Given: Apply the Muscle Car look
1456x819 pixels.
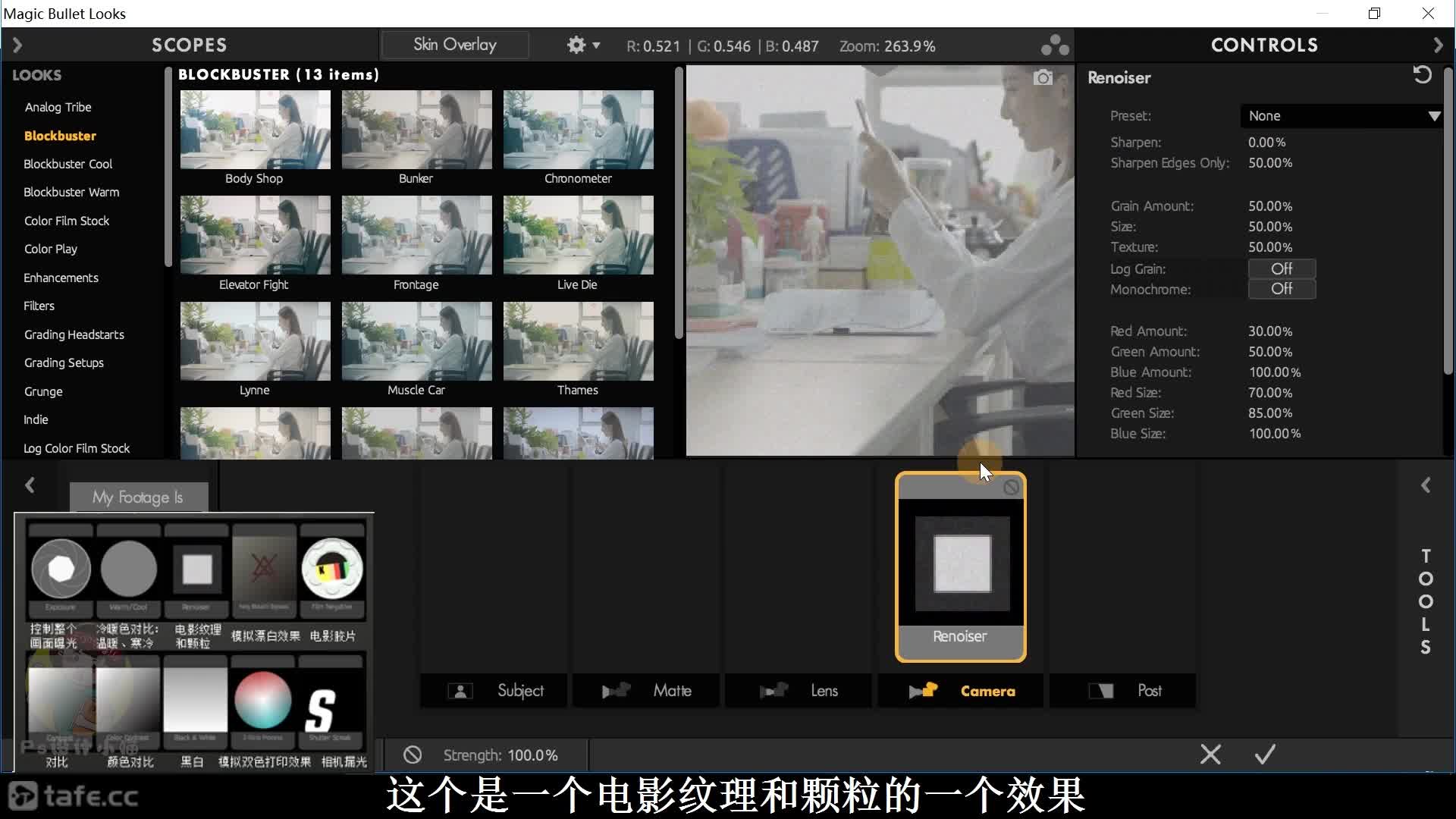Looking at the screenshot, I should (x=416, y=341).
